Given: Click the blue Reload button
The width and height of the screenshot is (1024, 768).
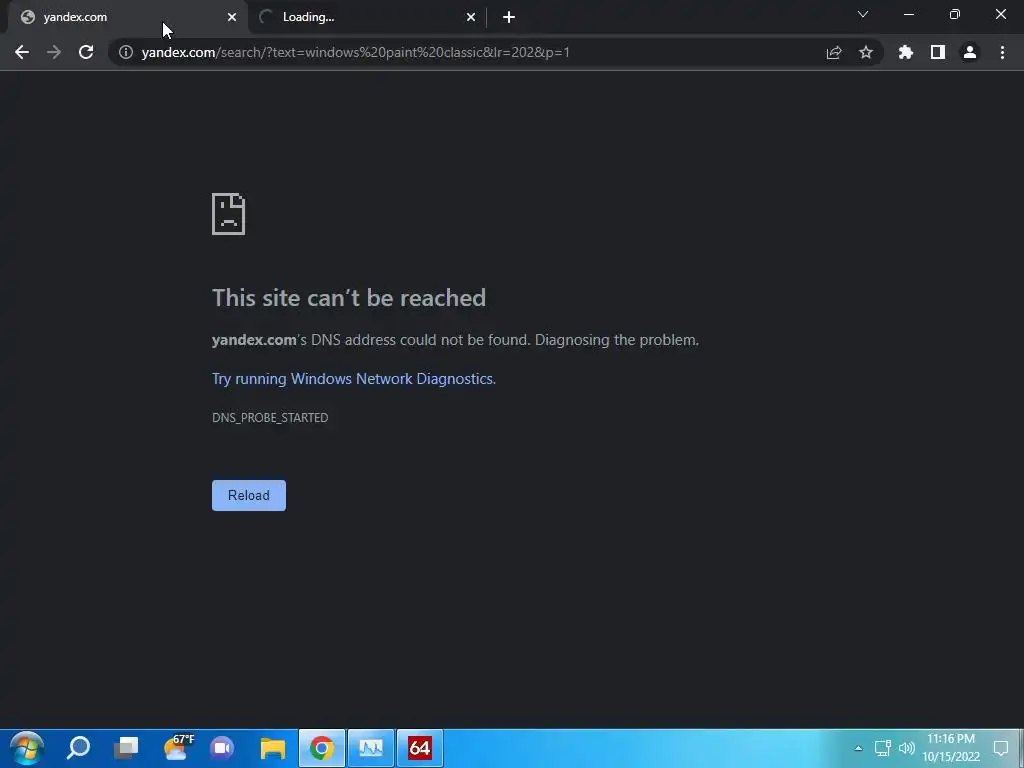Looking at the screenshot, I should [x=249, y=496].
